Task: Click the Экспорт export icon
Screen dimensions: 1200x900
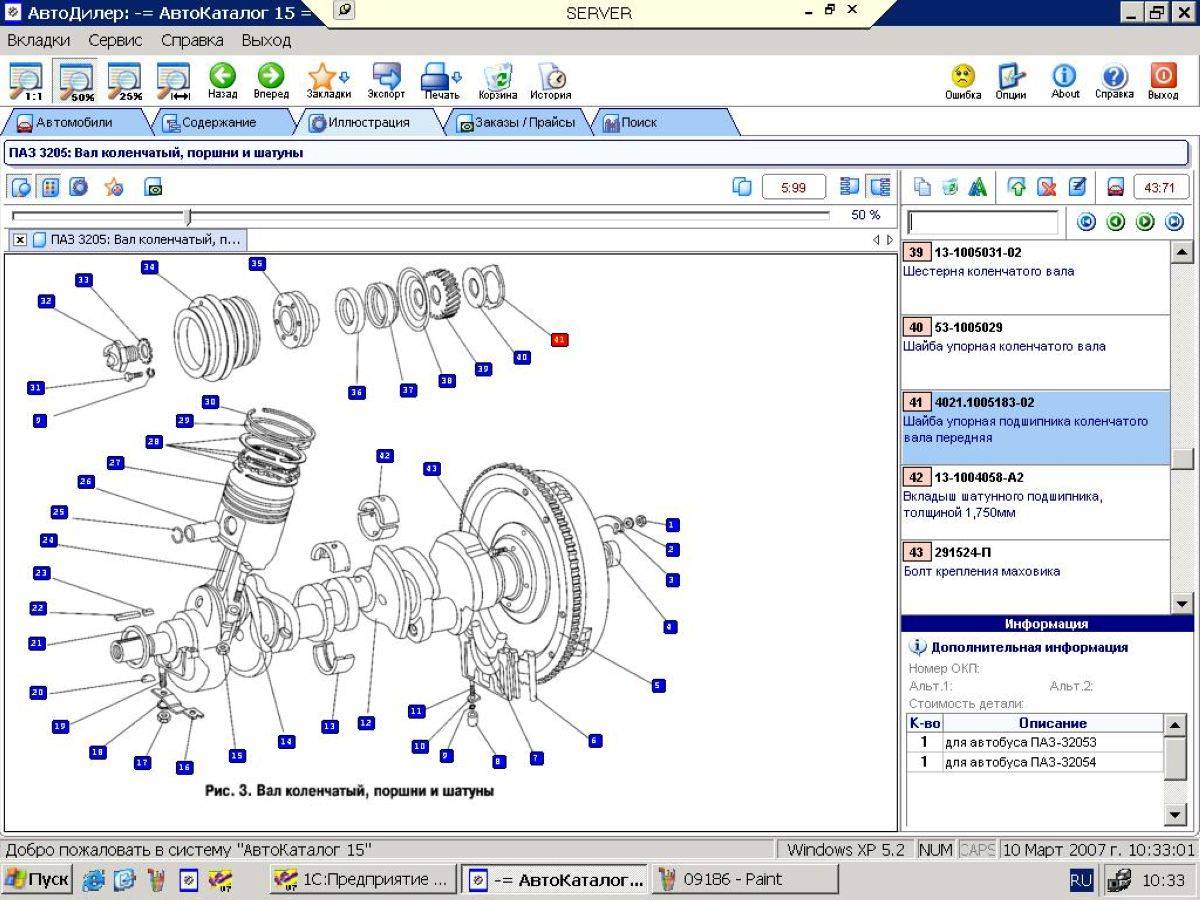Action: coord(386,78)
